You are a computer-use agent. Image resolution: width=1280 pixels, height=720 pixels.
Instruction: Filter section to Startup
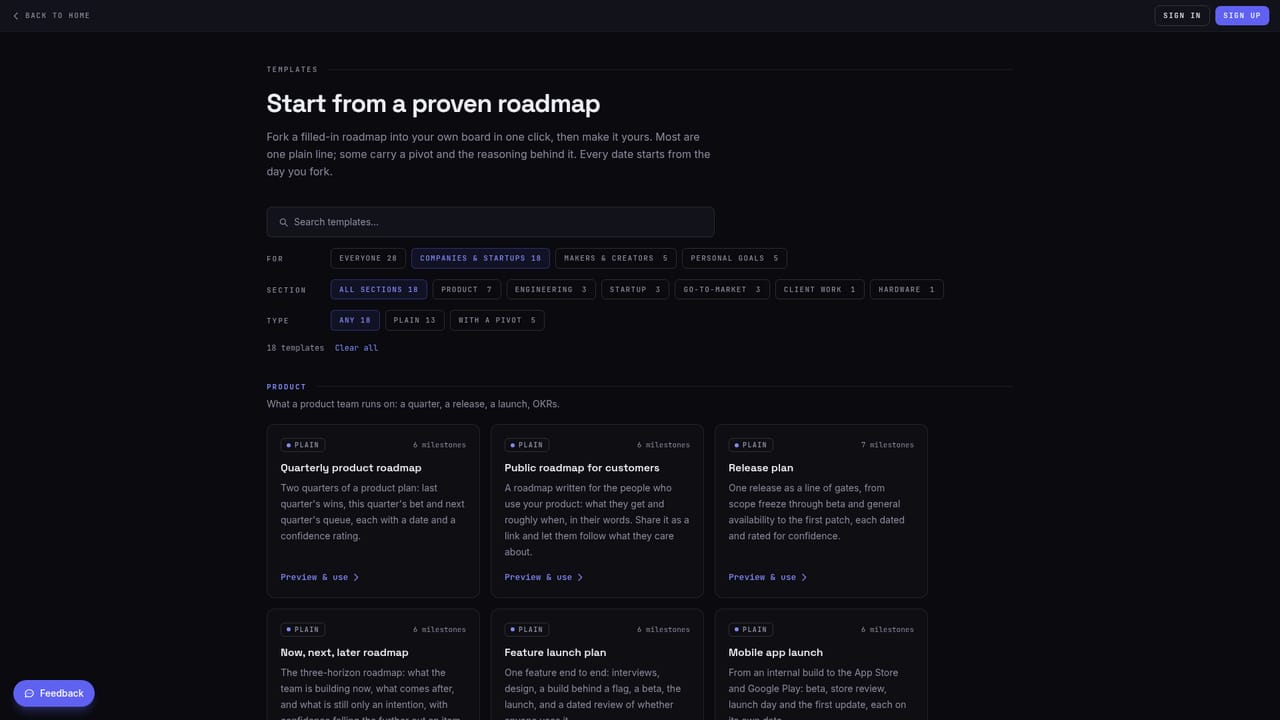pyautogui.click(x=635, y=289)
